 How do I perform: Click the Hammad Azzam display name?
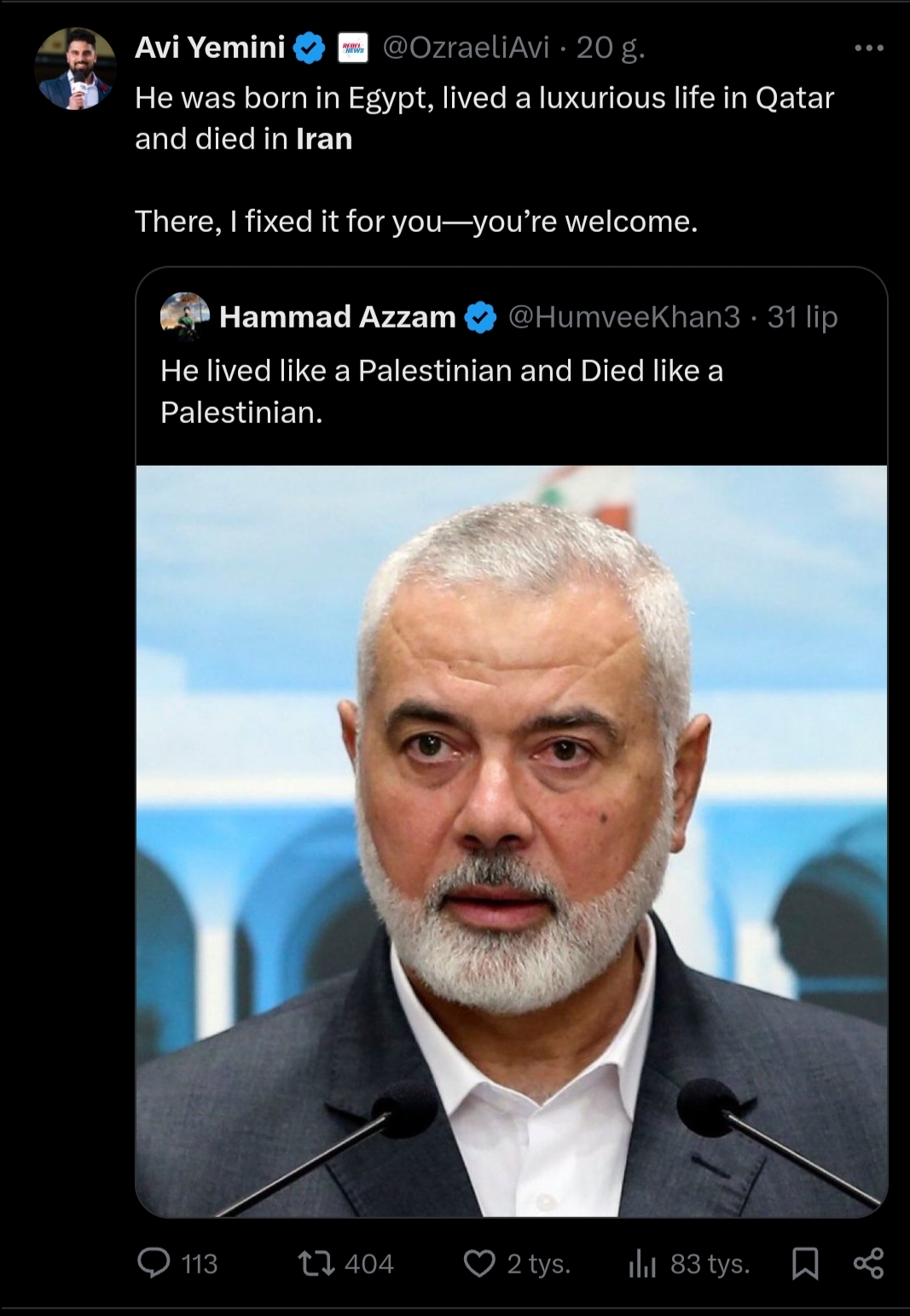[x=337, y=317]
